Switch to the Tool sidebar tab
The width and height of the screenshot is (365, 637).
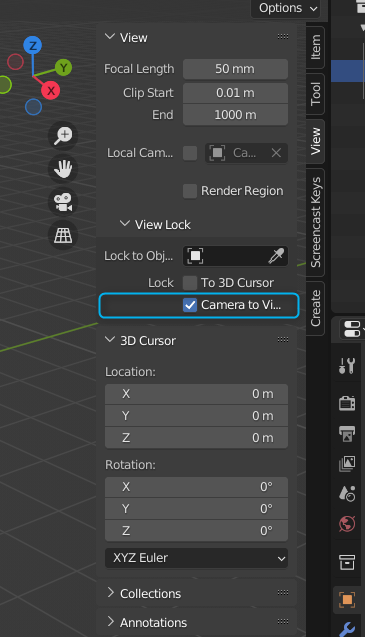coord(315,94)
